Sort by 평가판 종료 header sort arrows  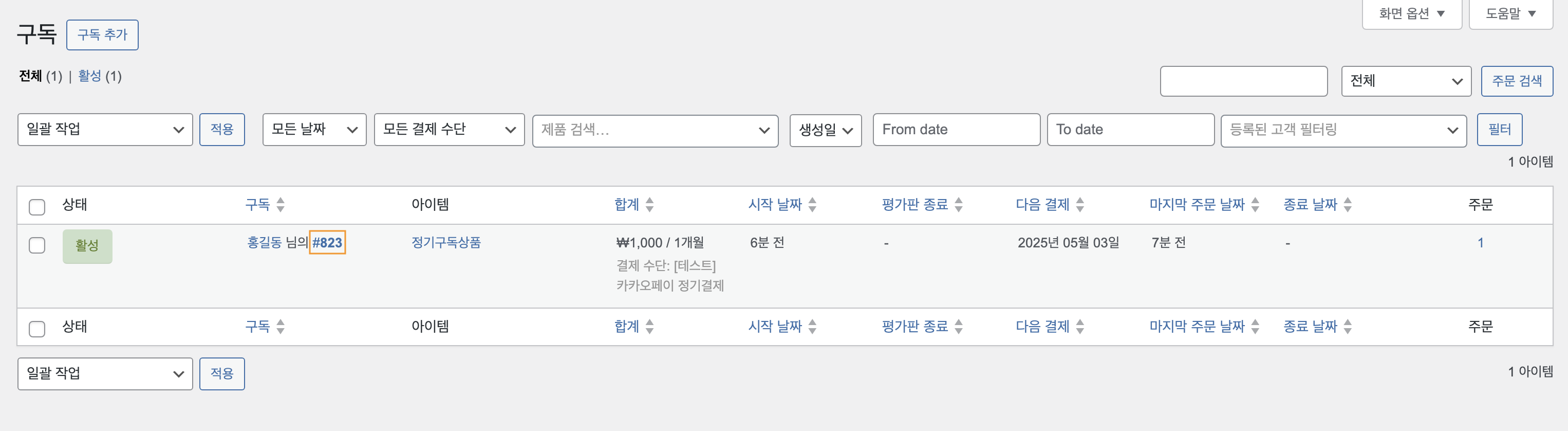(x=959, y=204)
